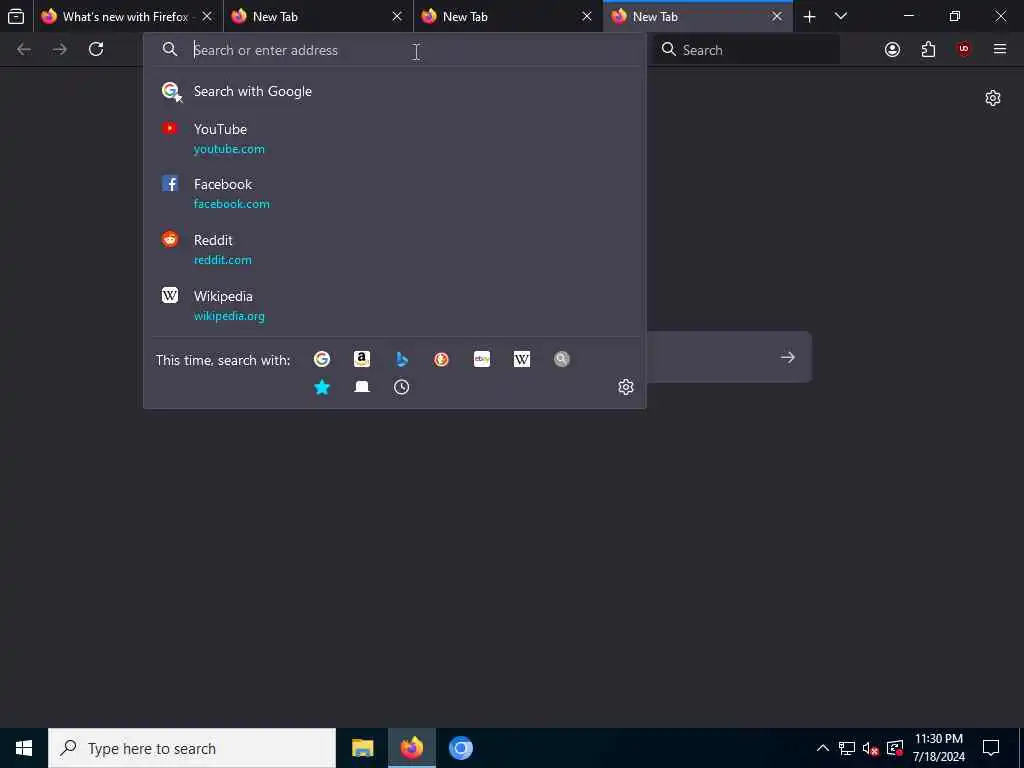Open the notification center icon
The image size is (1024, 768).
991,748
